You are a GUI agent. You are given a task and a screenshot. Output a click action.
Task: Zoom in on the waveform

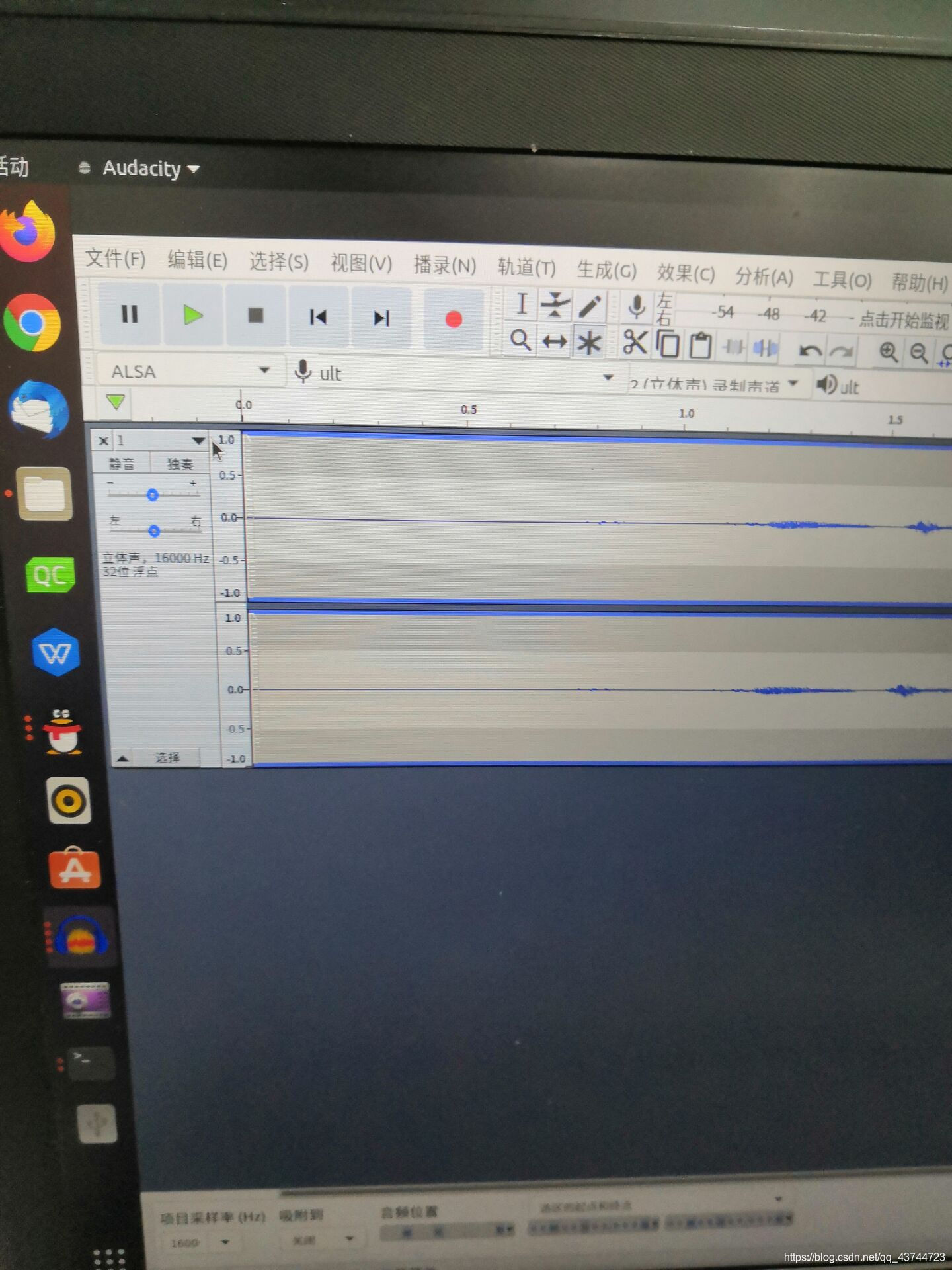click(x=889, y=352)
